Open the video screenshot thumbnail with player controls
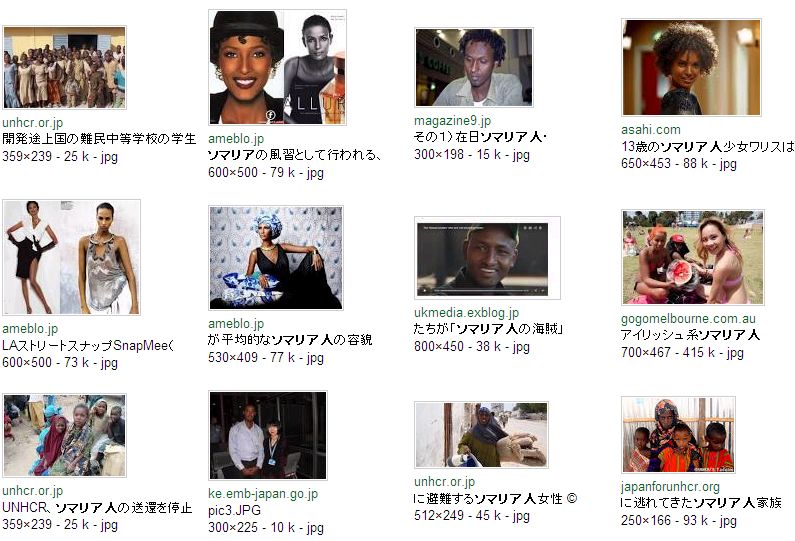 [x=487, y=258]
